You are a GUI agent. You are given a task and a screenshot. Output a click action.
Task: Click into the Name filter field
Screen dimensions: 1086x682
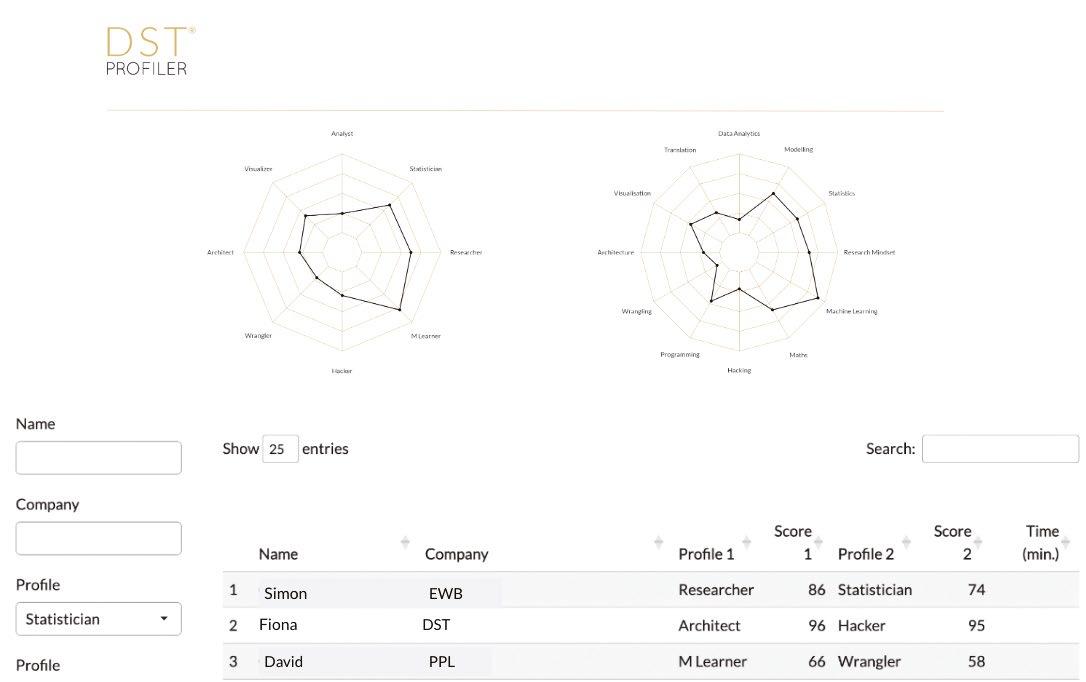click(98, 458)
